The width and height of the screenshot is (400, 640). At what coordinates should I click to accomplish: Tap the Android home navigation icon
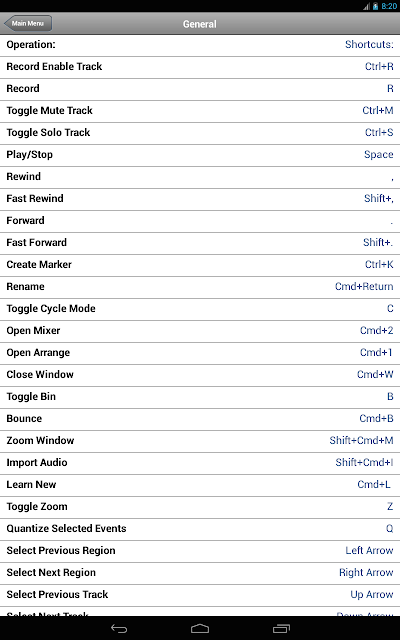click(x=200, y=629)
